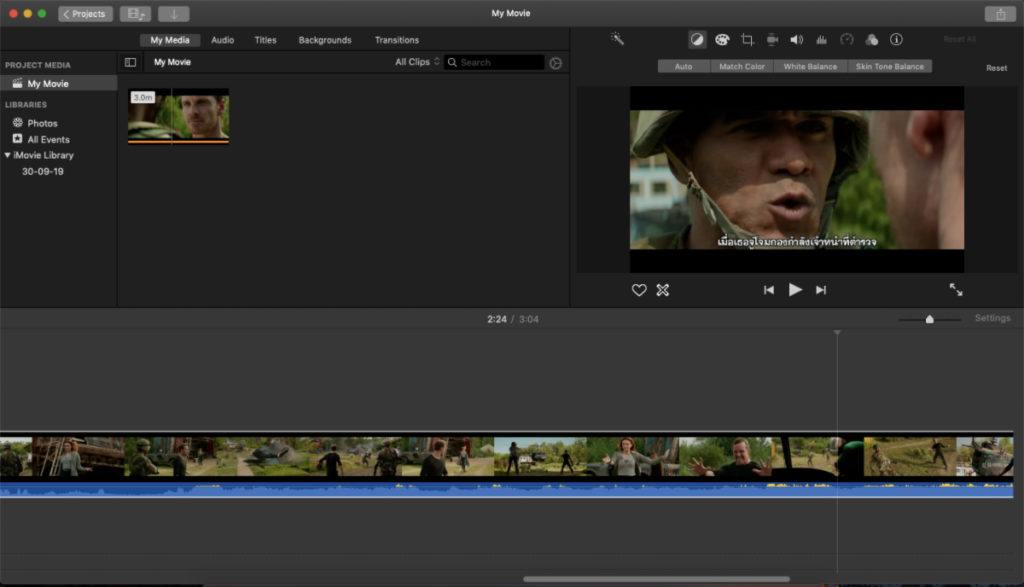Adjust clip volume with the speaker icon

point(797,40)
